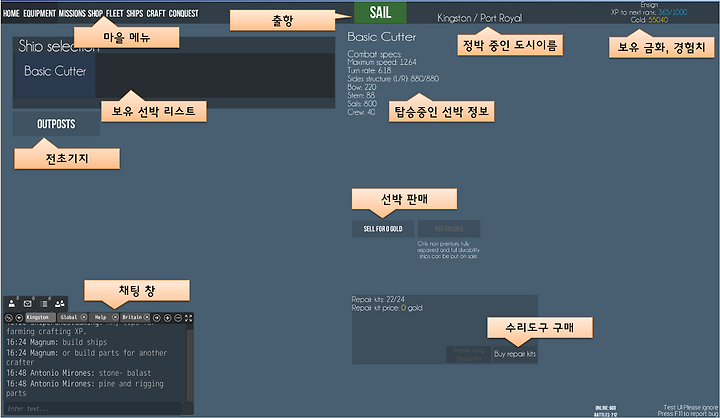720x418 pixels.
Task: Click the Gold 55040 value
Action: [x=649, y=20]
